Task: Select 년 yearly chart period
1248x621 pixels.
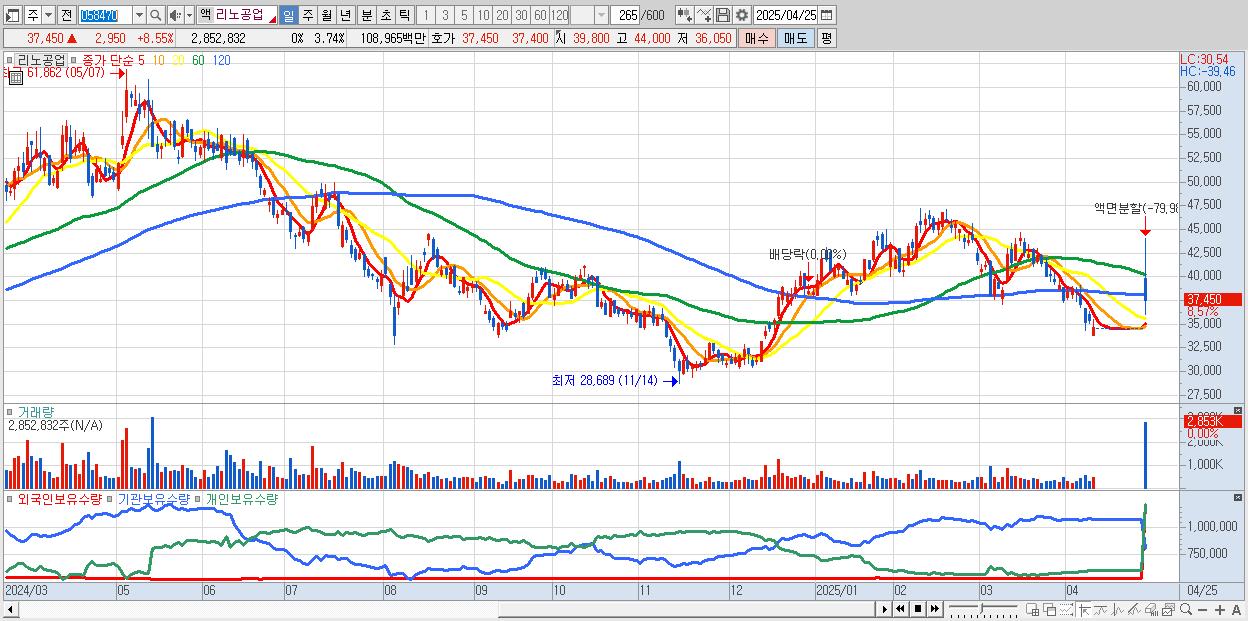Action: click(345, 15)
